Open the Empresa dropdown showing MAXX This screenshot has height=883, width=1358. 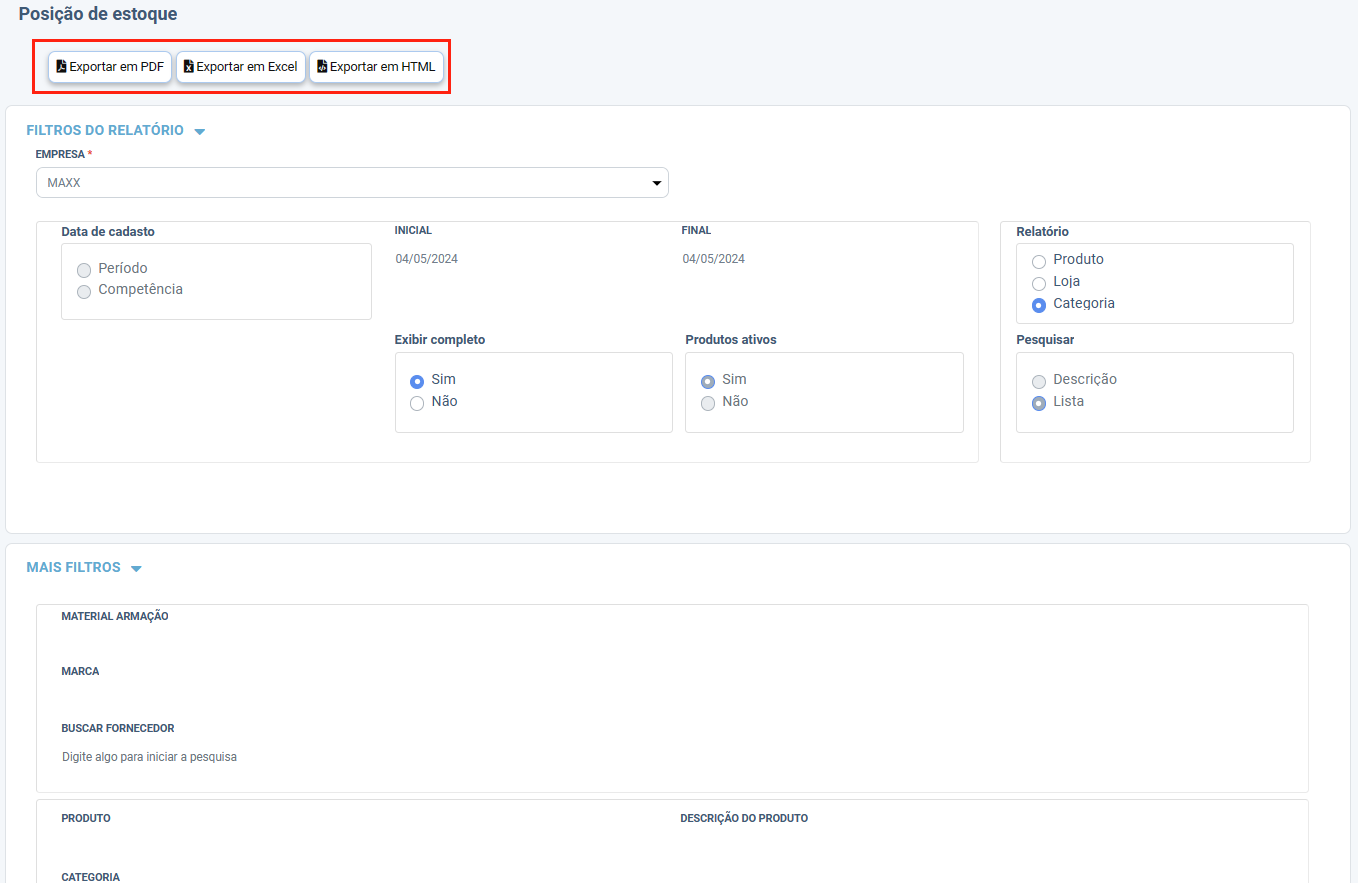pyautogui.click(x=352, y=183)
